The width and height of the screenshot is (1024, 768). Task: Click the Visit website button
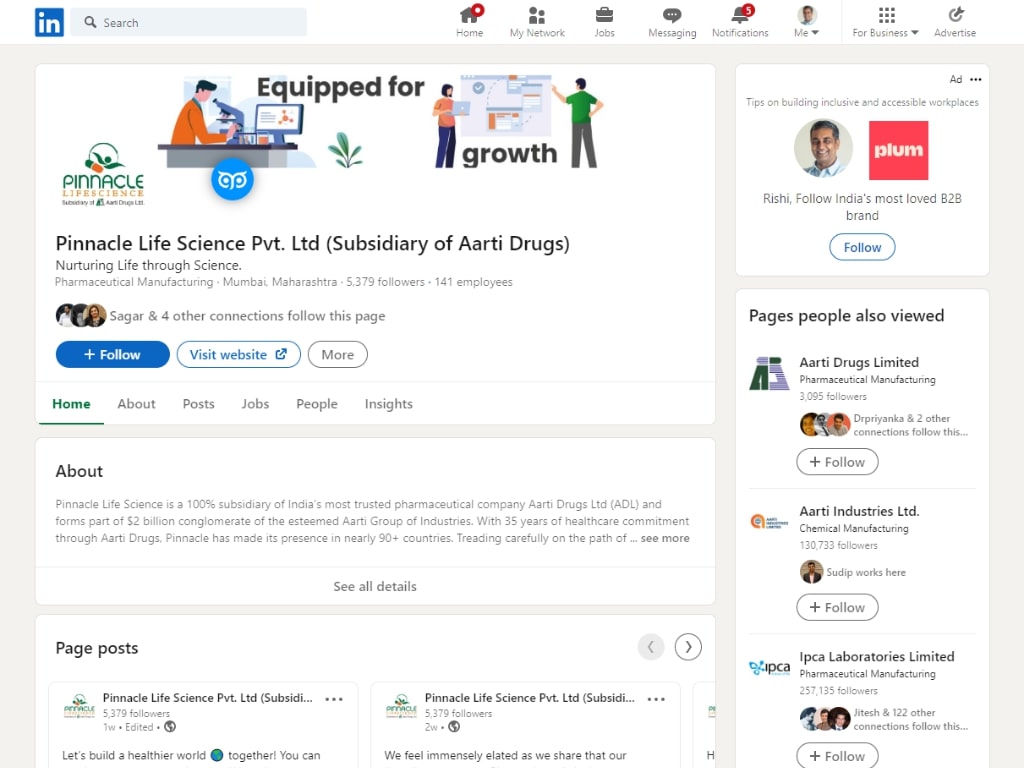[238, 354]
